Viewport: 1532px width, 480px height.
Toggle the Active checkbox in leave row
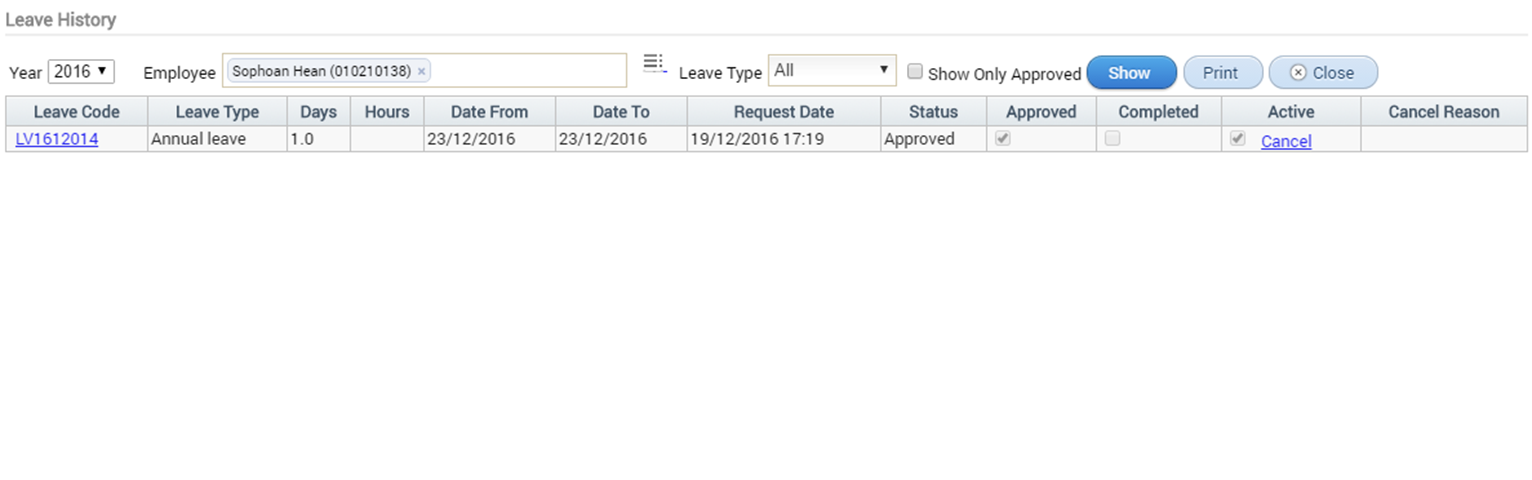point(1238,139)
